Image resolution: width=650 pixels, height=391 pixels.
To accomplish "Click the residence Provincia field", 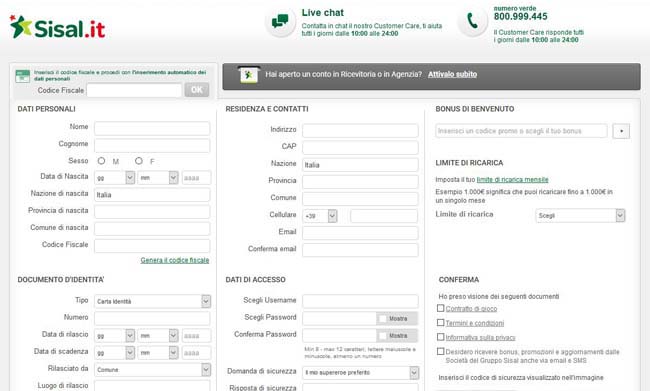I will (x=360, y=182).
